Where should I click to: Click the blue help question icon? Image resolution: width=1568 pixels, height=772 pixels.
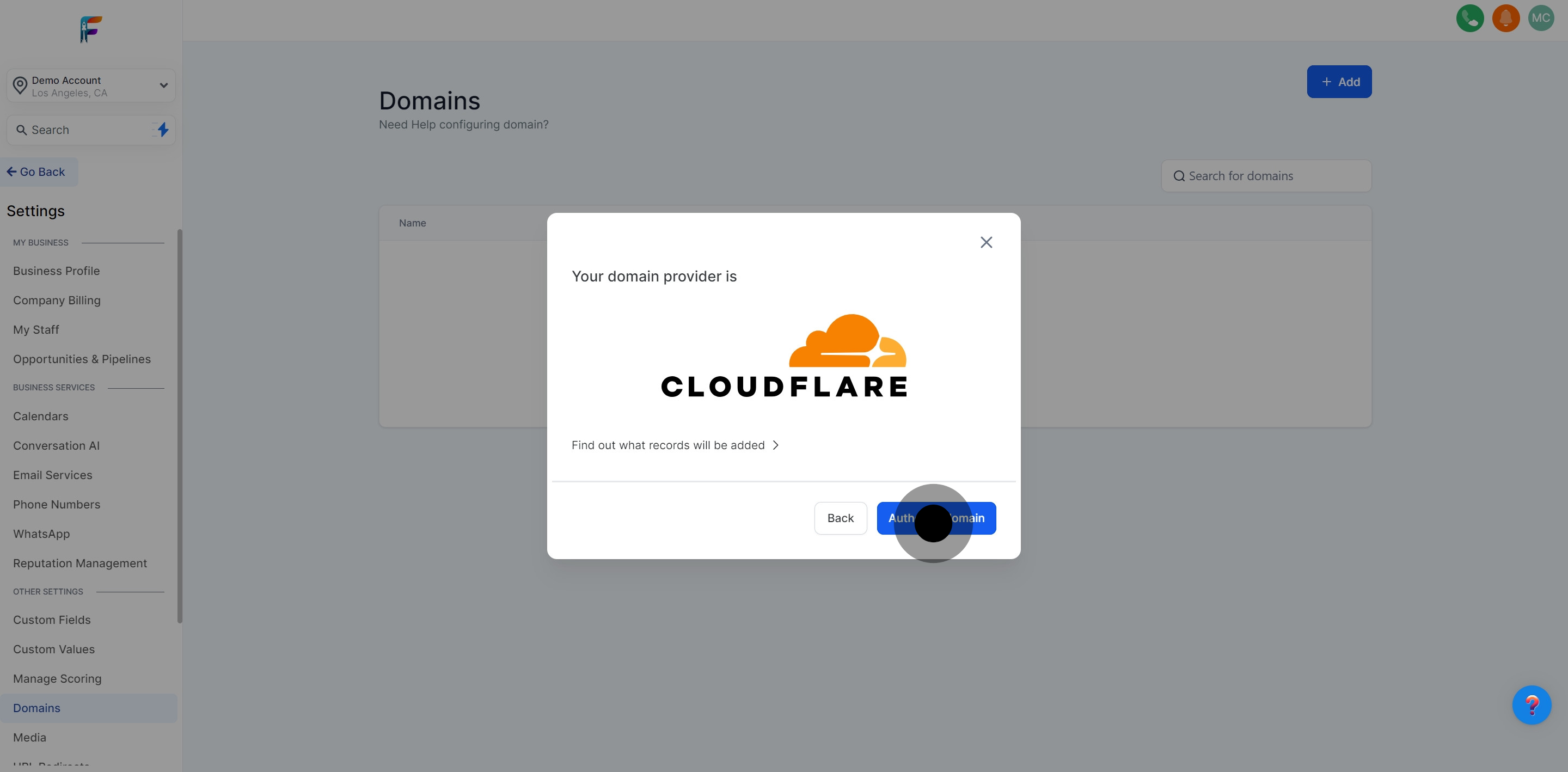click(x=1532, y=705)
